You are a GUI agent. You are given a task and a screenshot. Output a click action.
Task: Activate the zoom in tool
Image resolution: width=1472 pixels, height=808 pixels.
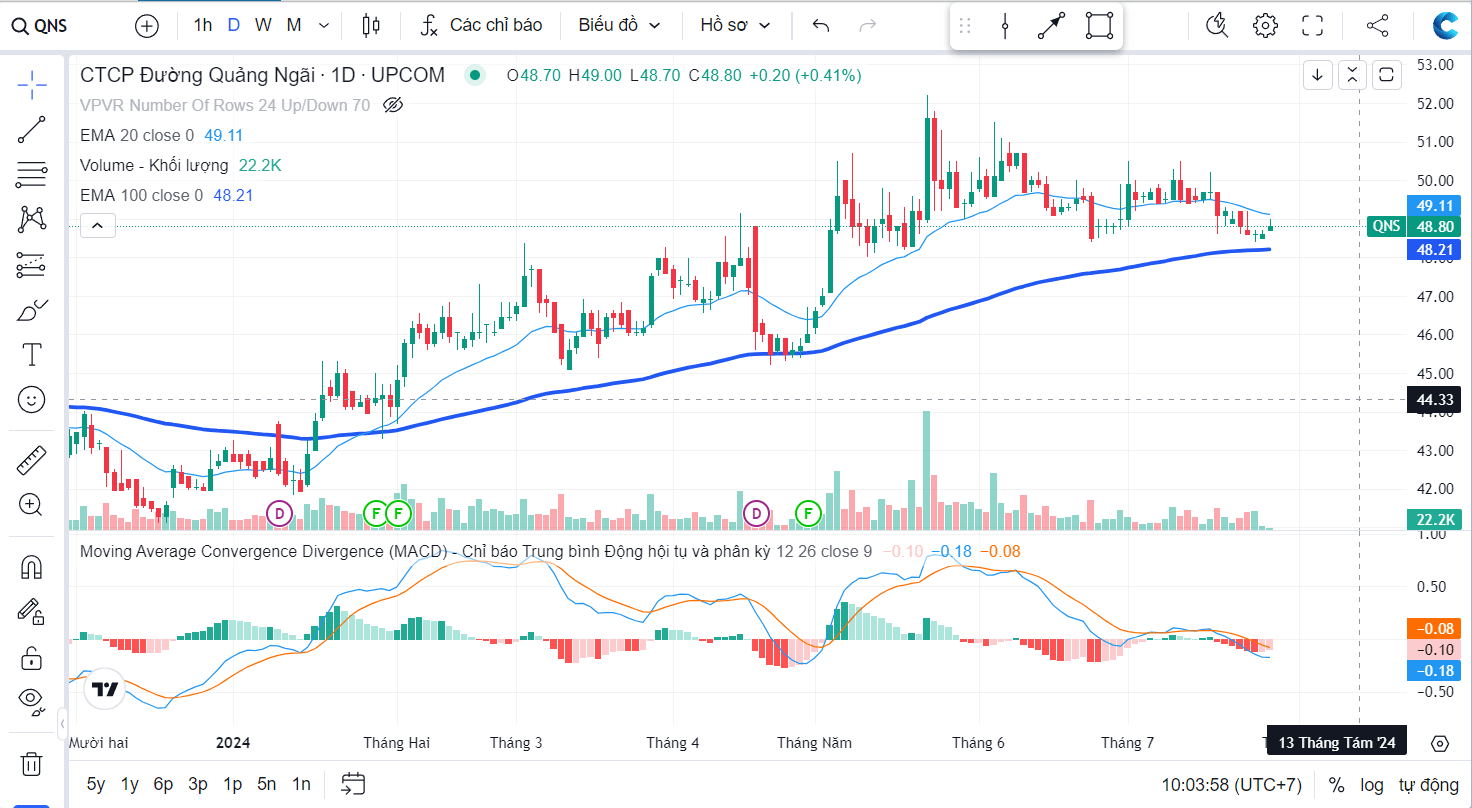point(32,505)
